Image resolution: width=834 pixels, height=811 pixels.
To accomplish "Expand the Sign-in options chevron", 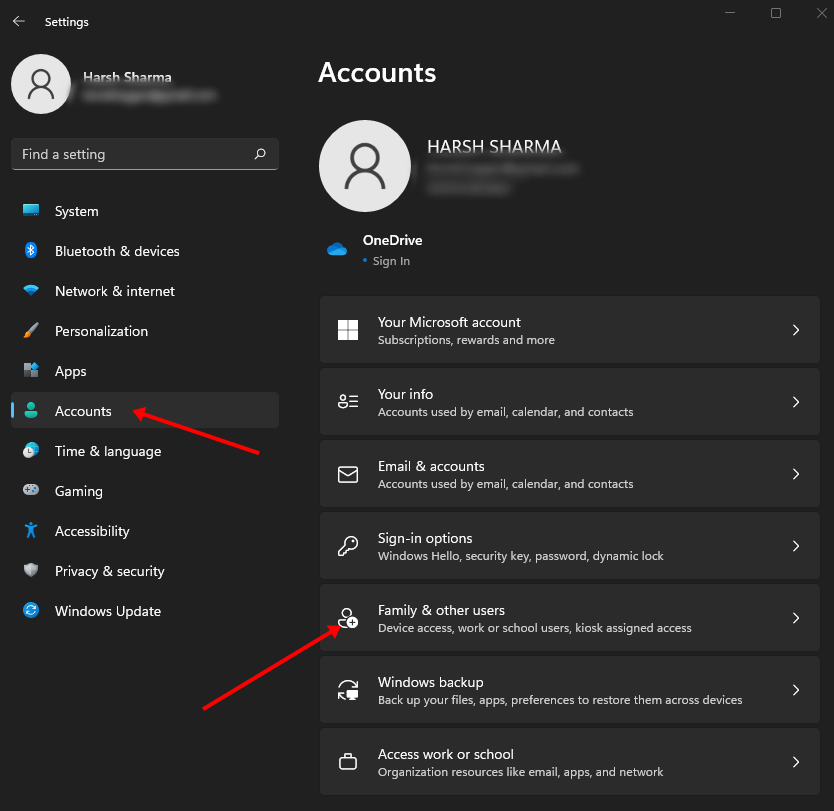I will click(x=796, y=546).
